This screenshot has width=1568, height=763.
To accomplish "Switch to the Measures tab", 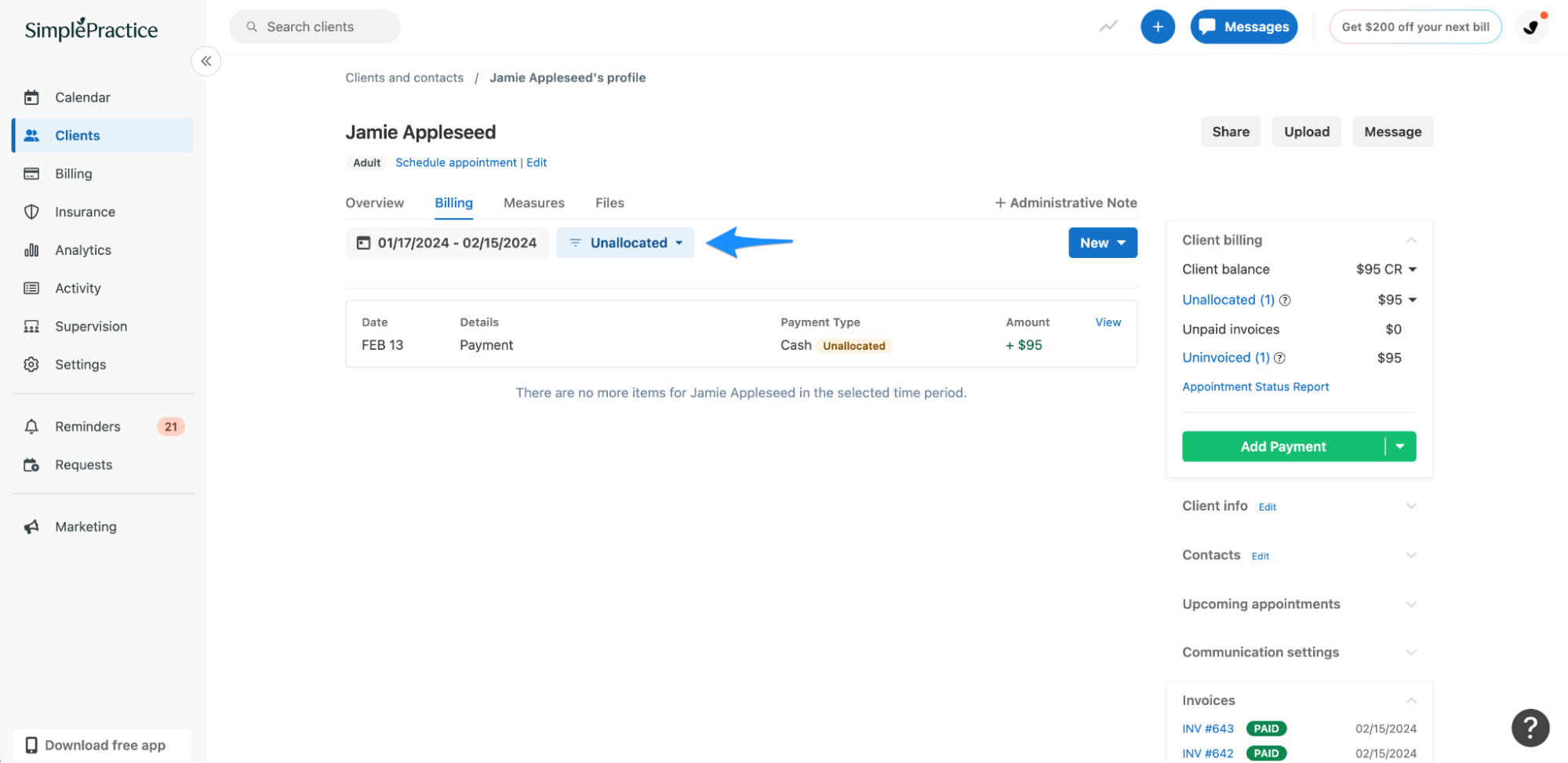I will click(534, 202).
